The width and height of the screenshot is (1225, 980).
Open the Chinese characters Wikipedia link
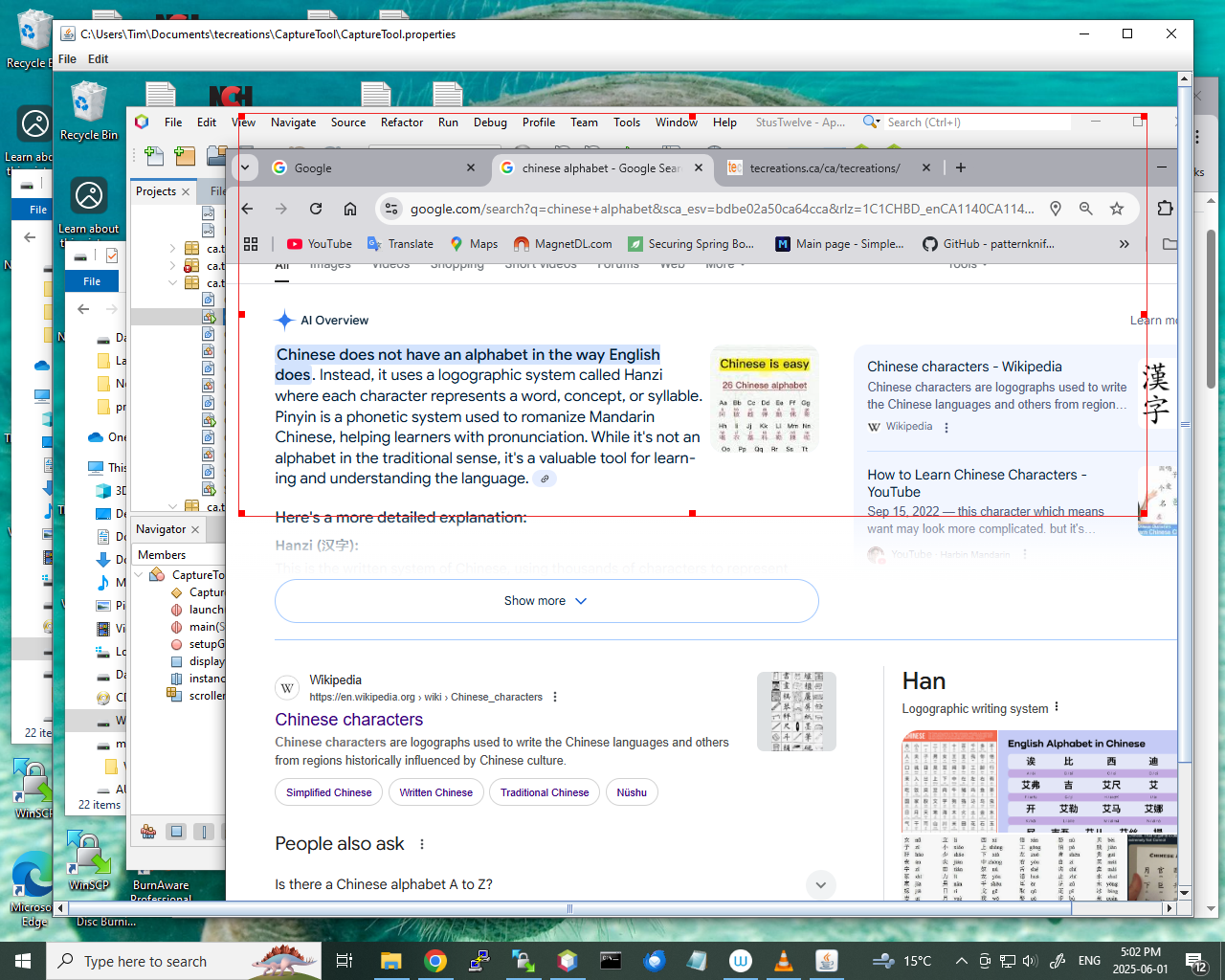pos(348,720)
